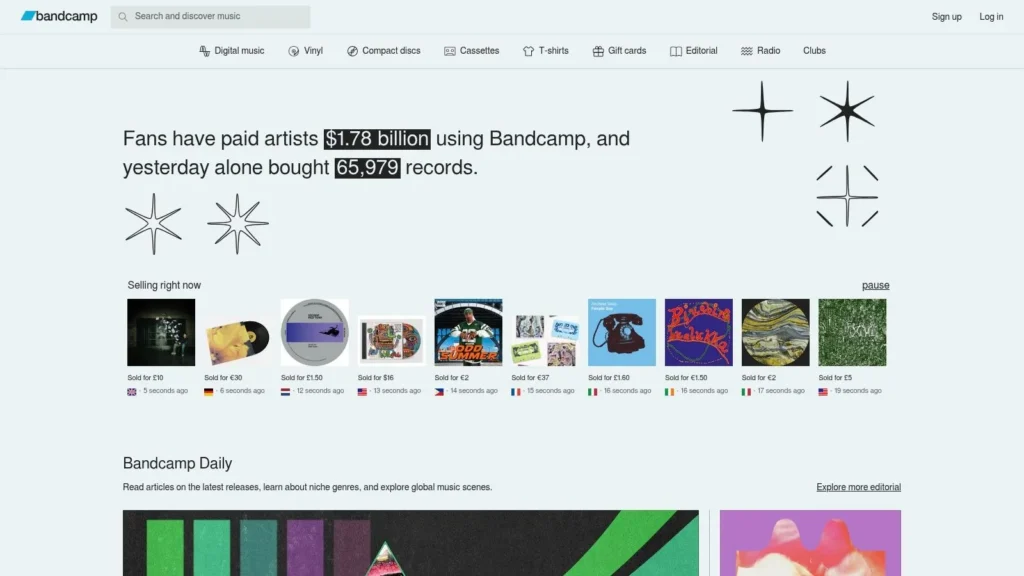Click the UK flag beside 5 seconds ago
The width and height of the screenshot is (1024, 576).
click(132, 392)
